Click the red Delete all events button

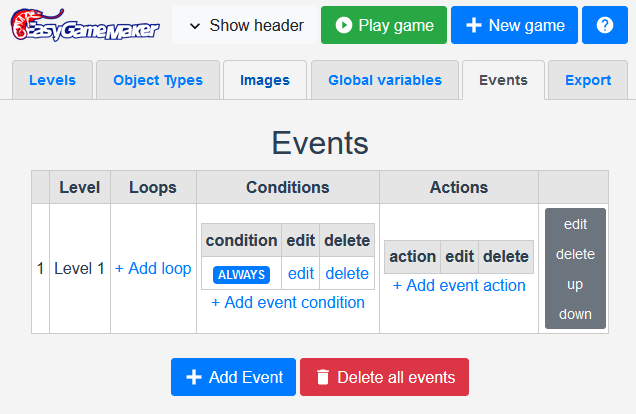[x=384, y=377]
